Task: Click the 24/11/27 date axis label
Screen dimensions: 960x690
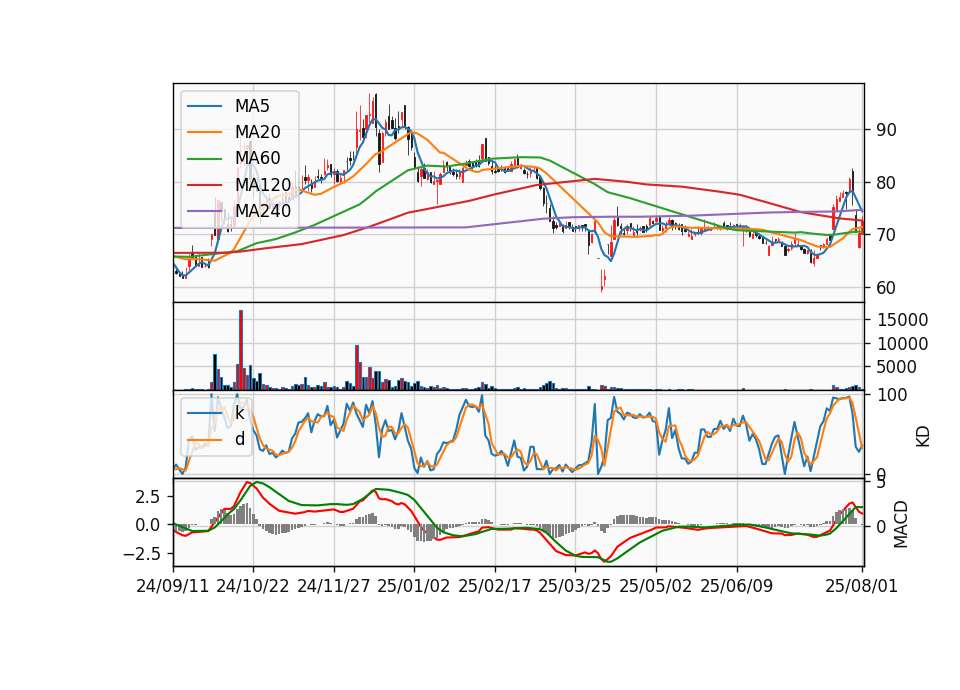Action: point(334,586)
